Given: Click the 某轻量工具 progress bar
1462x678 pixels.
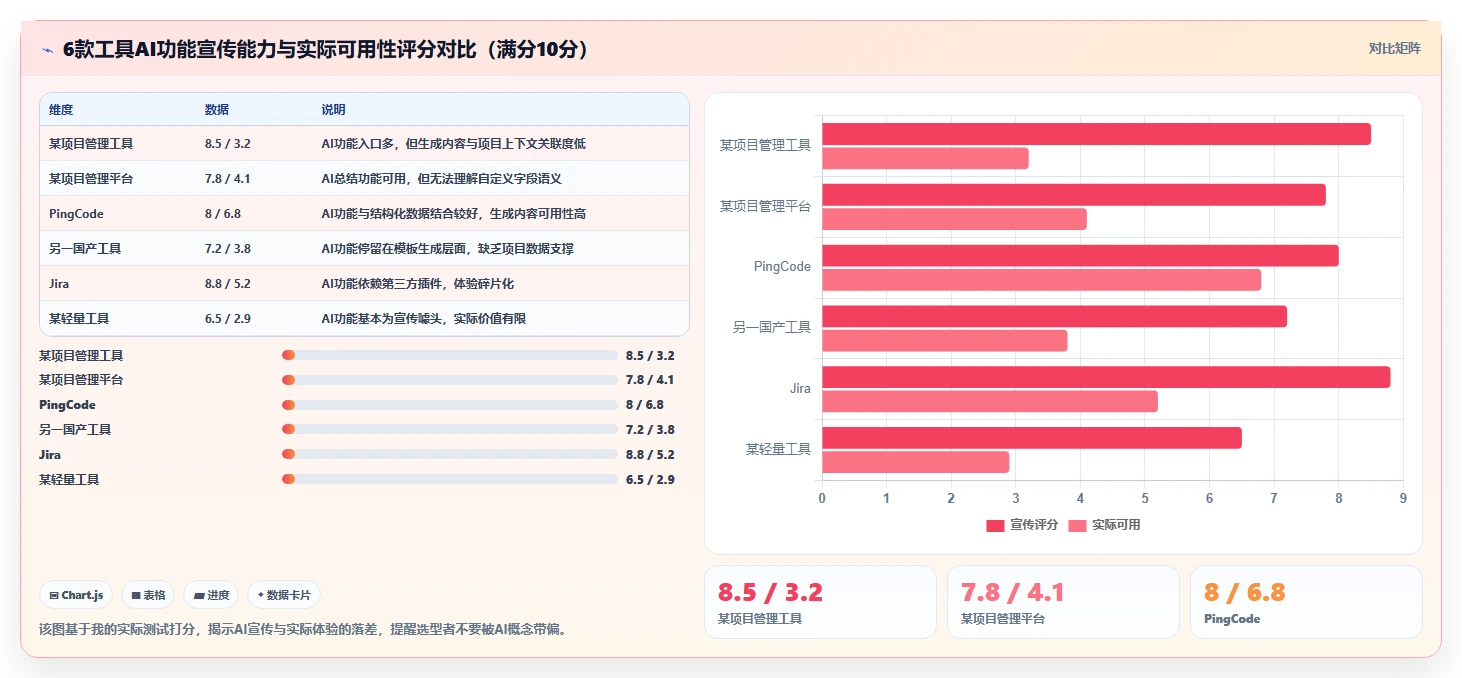Looking at the screenshot, I should coord(450,479).
